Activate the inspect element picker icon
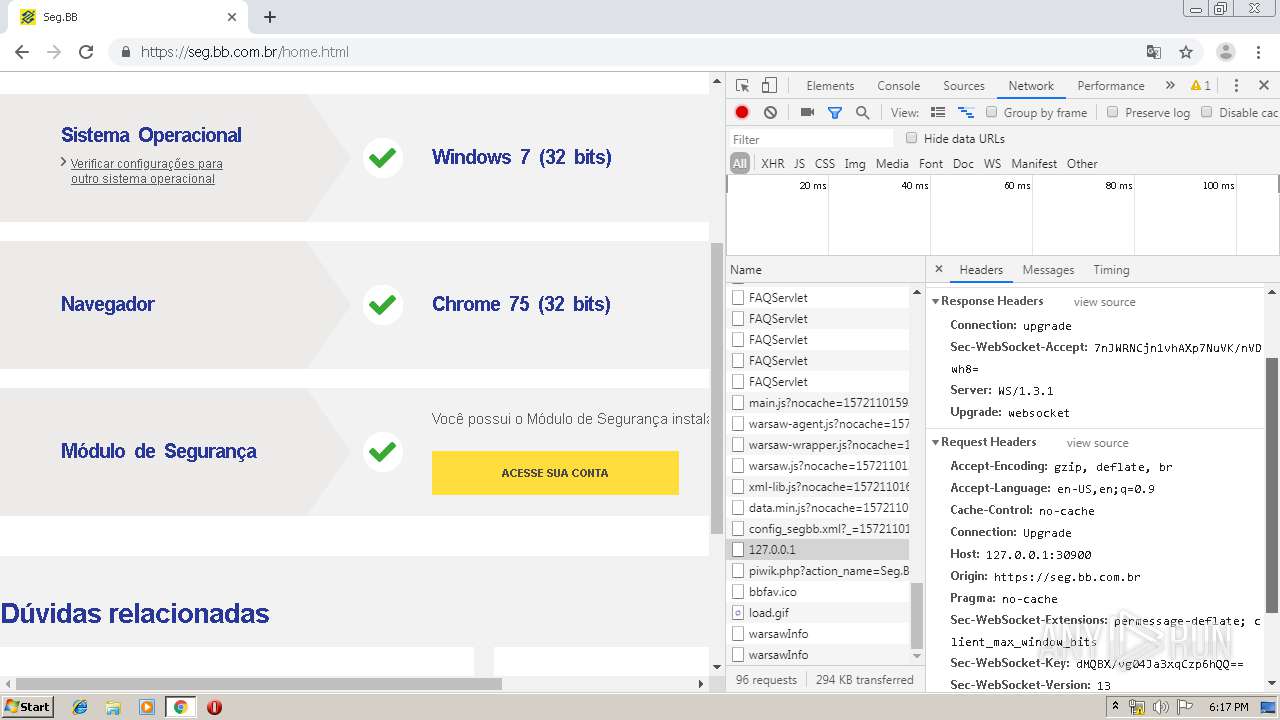The image size is (1280, 720). click(742, 86)
